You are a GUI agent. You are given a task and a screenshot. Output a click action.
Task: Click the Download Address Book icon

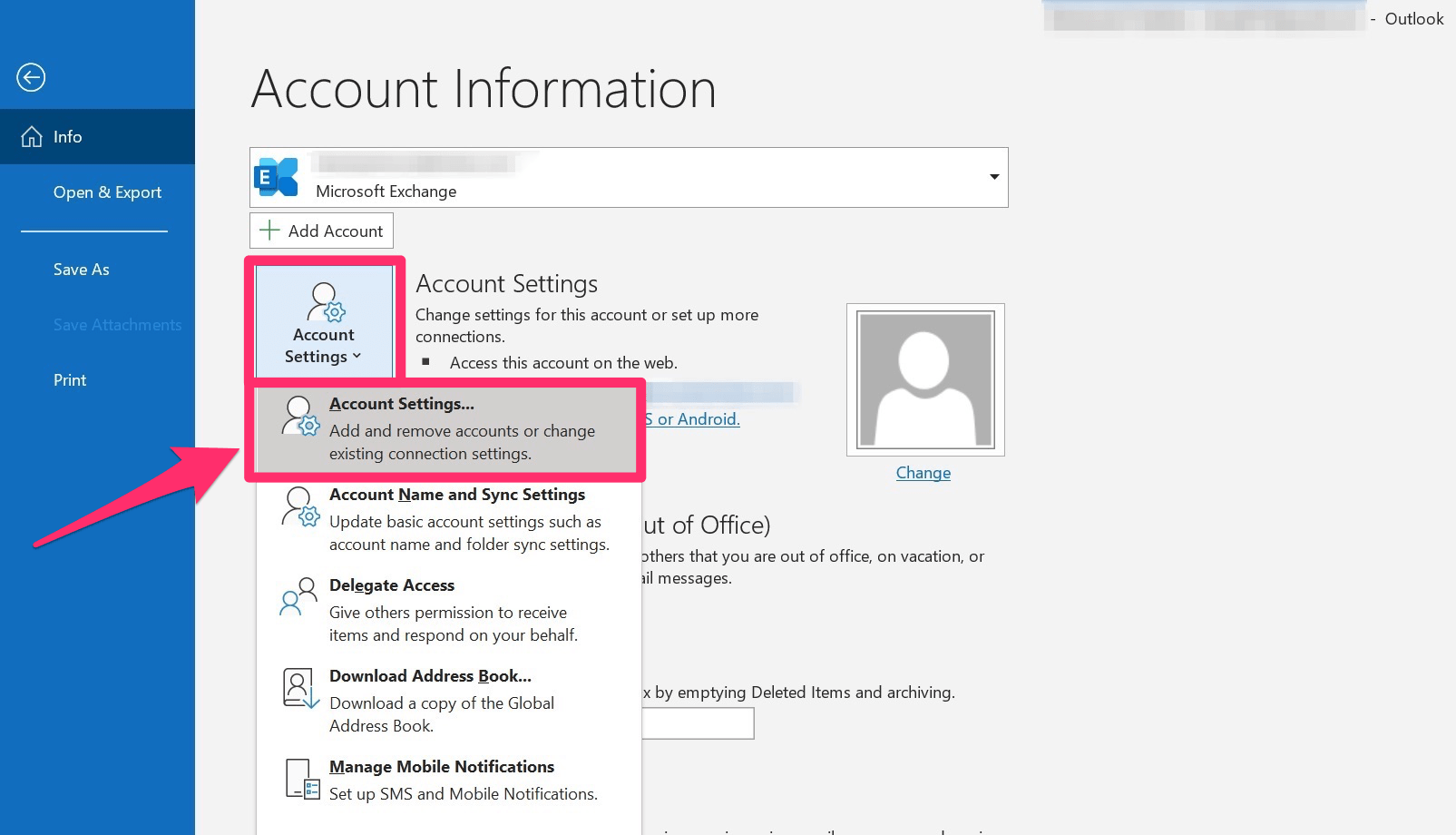(x=299, y=687)
